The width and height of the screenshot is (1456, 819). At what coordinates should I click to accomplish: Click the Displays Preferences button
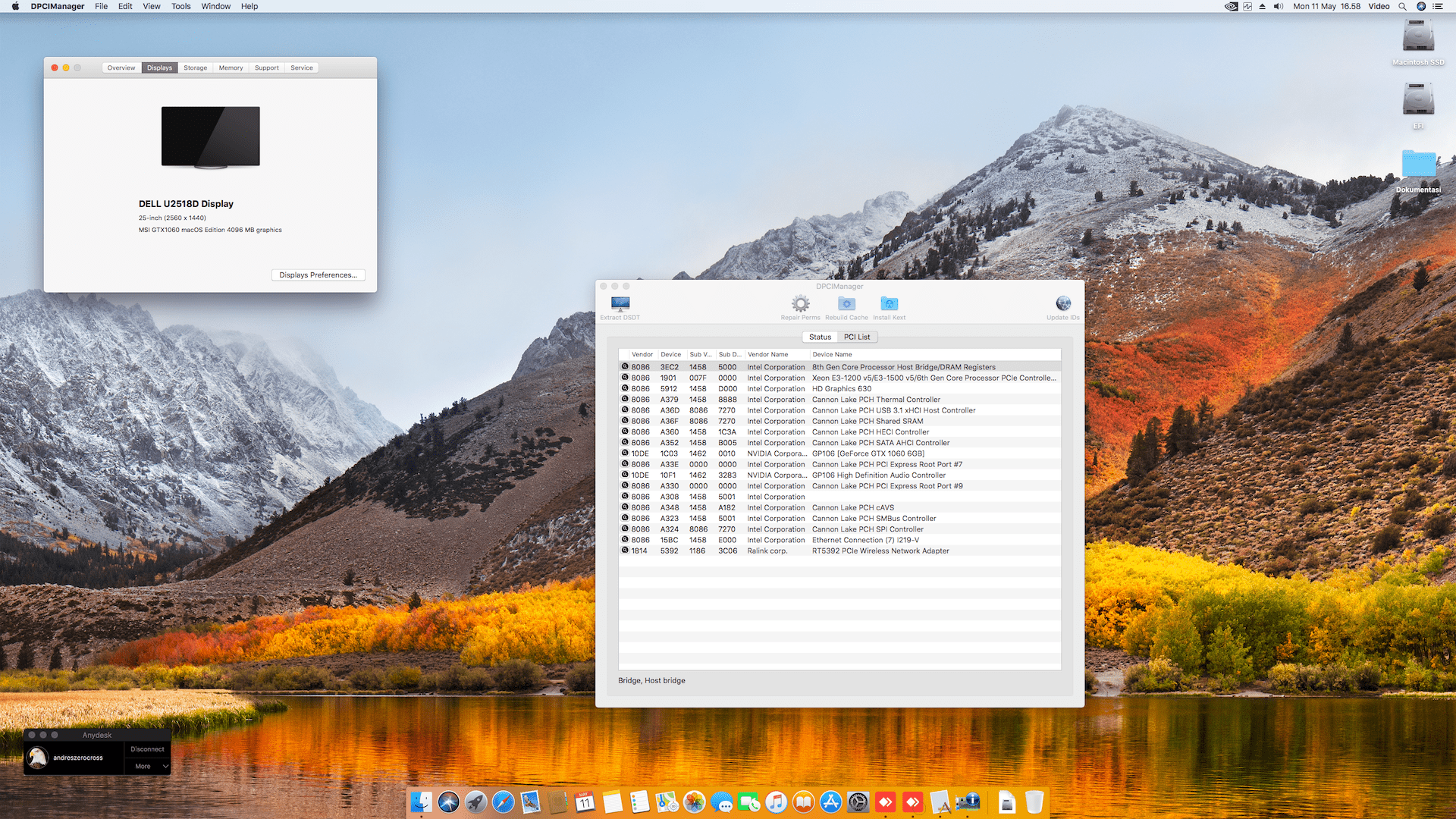click(x=318, y=275)
